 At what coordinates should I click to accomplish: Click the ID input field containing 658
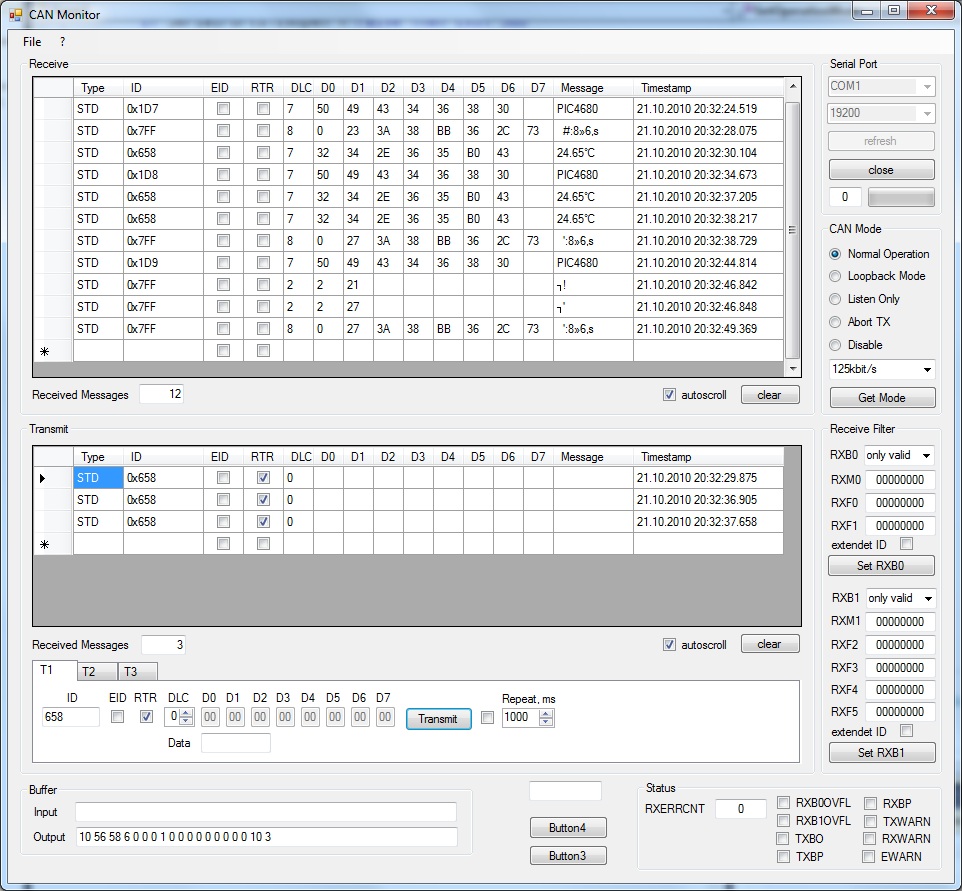[x=71, y=717]
